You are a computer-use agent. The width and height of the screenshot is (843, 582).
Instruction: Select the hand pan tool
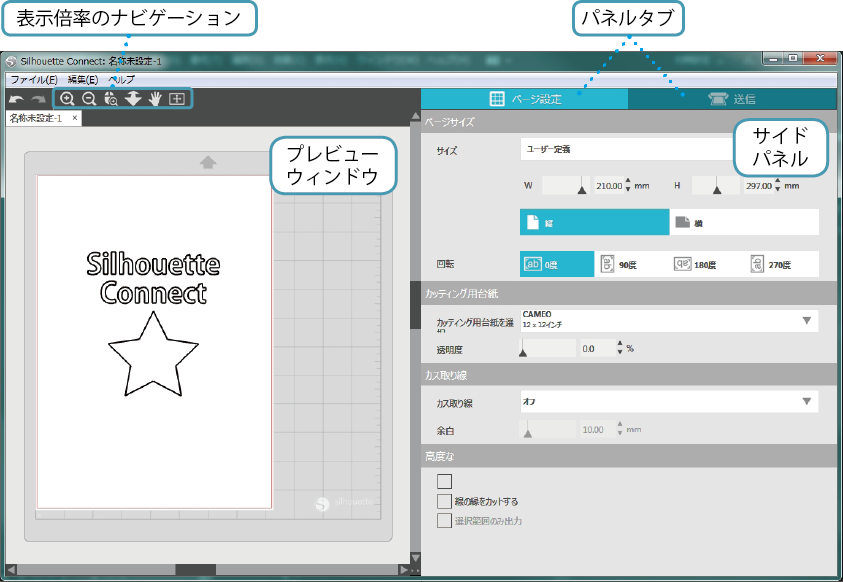tap(155, 99)
